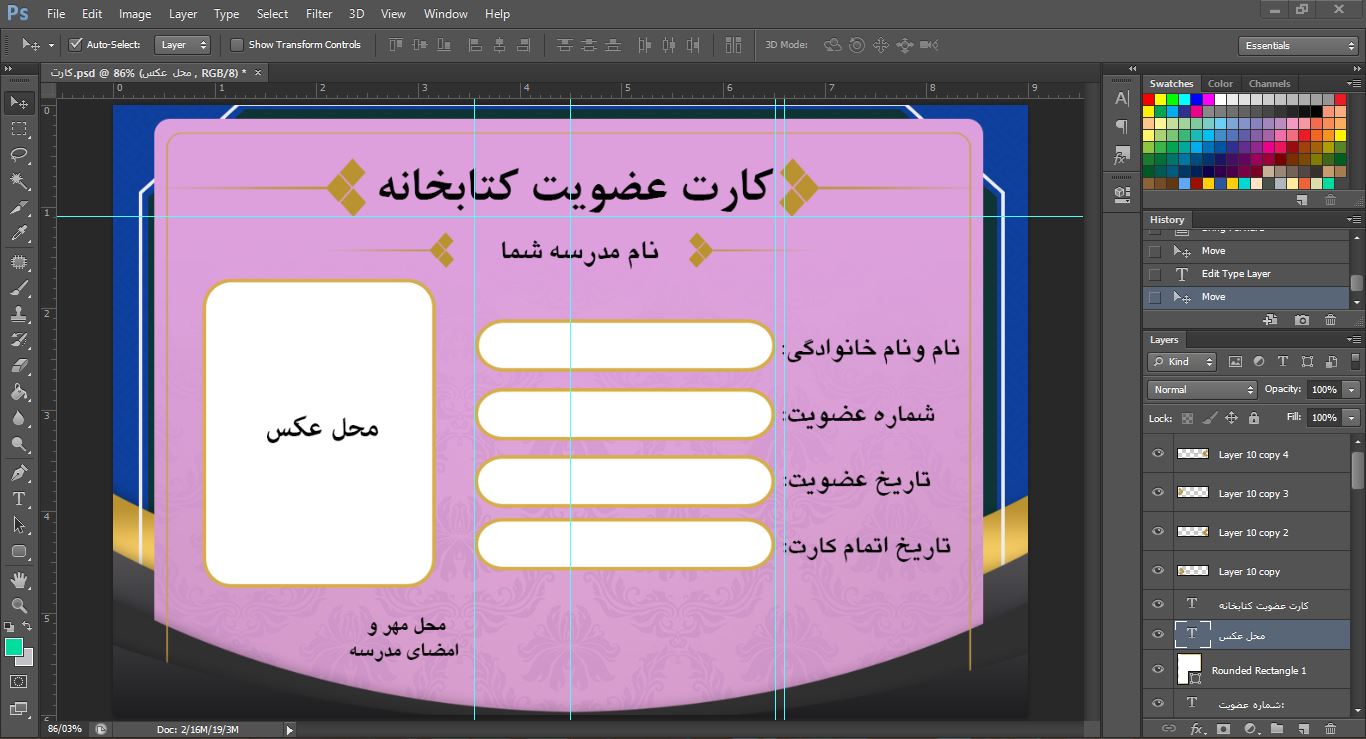
Task: Open the Filter menu
Action: click(x=319, y=14)
